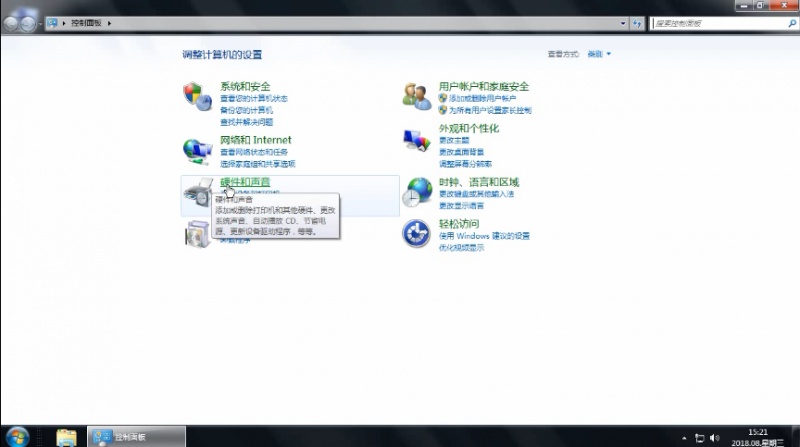The width and height of the screenshot is (800, 447).
Task: Click the 网络和 Internet globe icon
Action: click(x=197, y=152)
